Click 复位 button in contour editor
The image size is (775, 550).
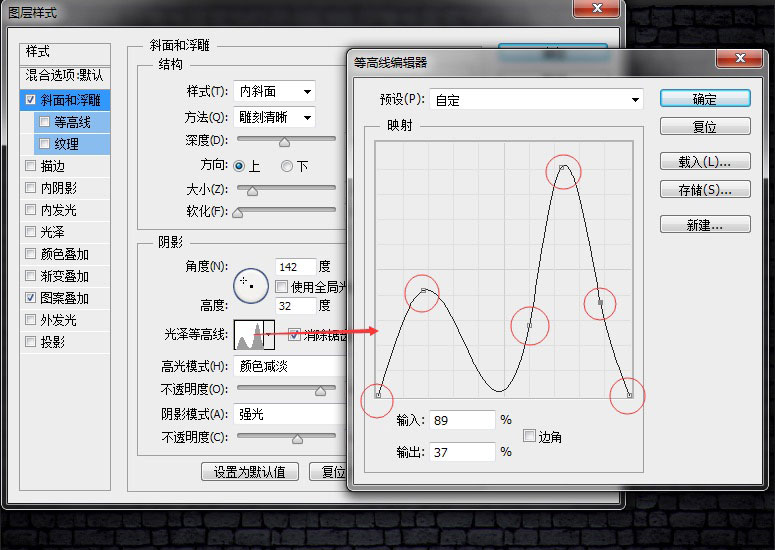click(x=705, y=127)
